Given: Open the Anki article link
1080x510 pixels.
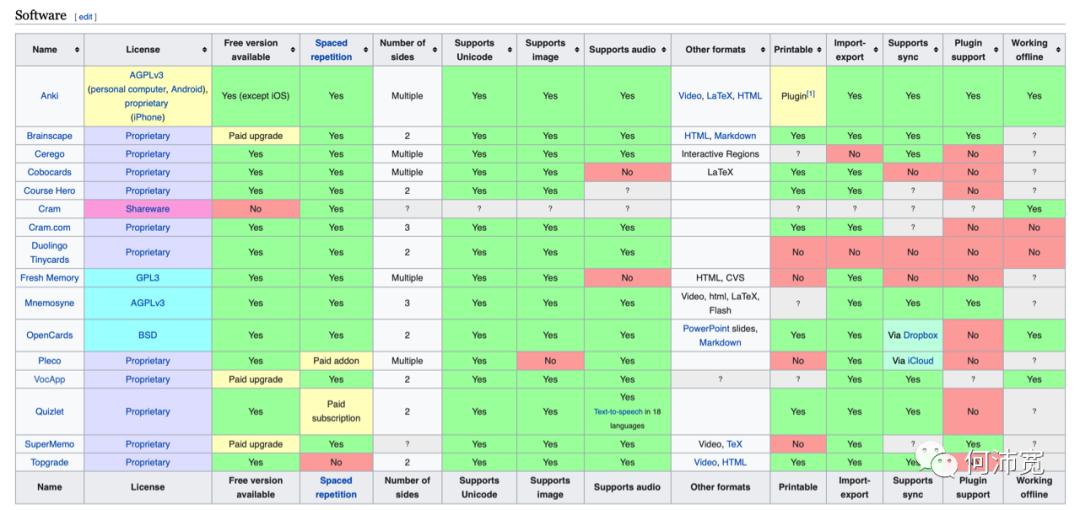Looking at the screenshot, I should [x=49, y=96].
